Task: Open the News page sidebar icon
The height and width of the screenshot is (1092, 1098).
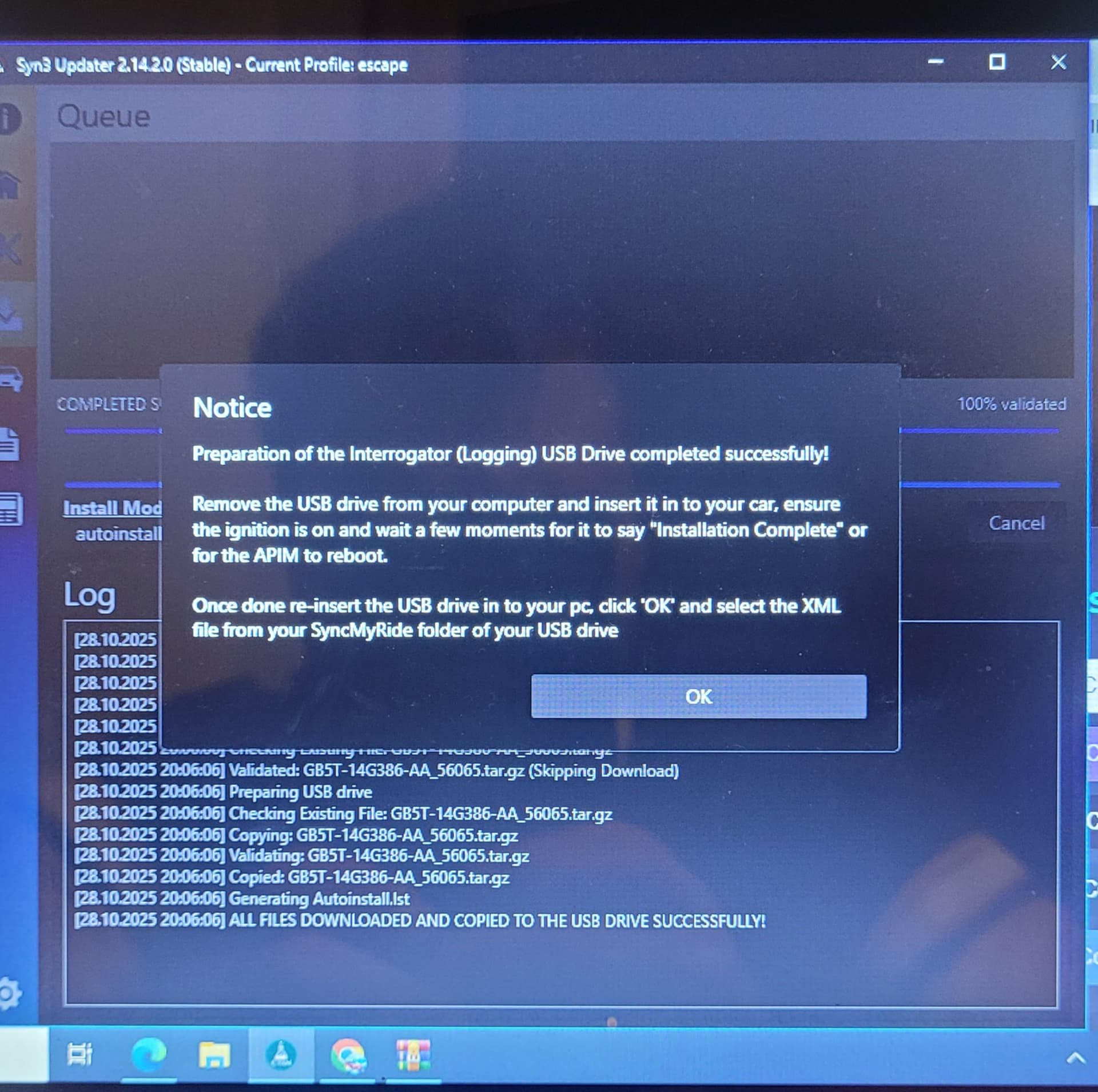Action: pos(10,509)
